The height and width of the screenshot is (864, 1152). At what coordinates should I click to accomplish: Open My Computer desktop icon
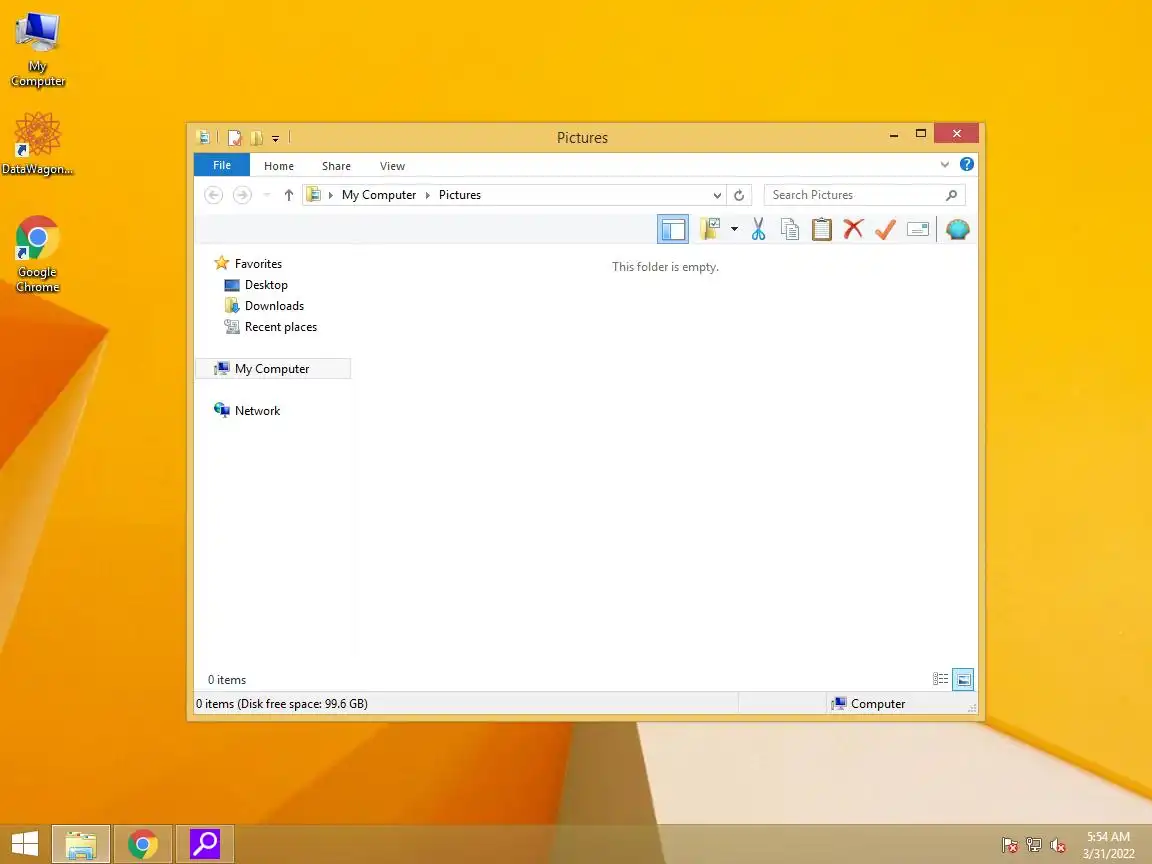click(x=37, y=50)
